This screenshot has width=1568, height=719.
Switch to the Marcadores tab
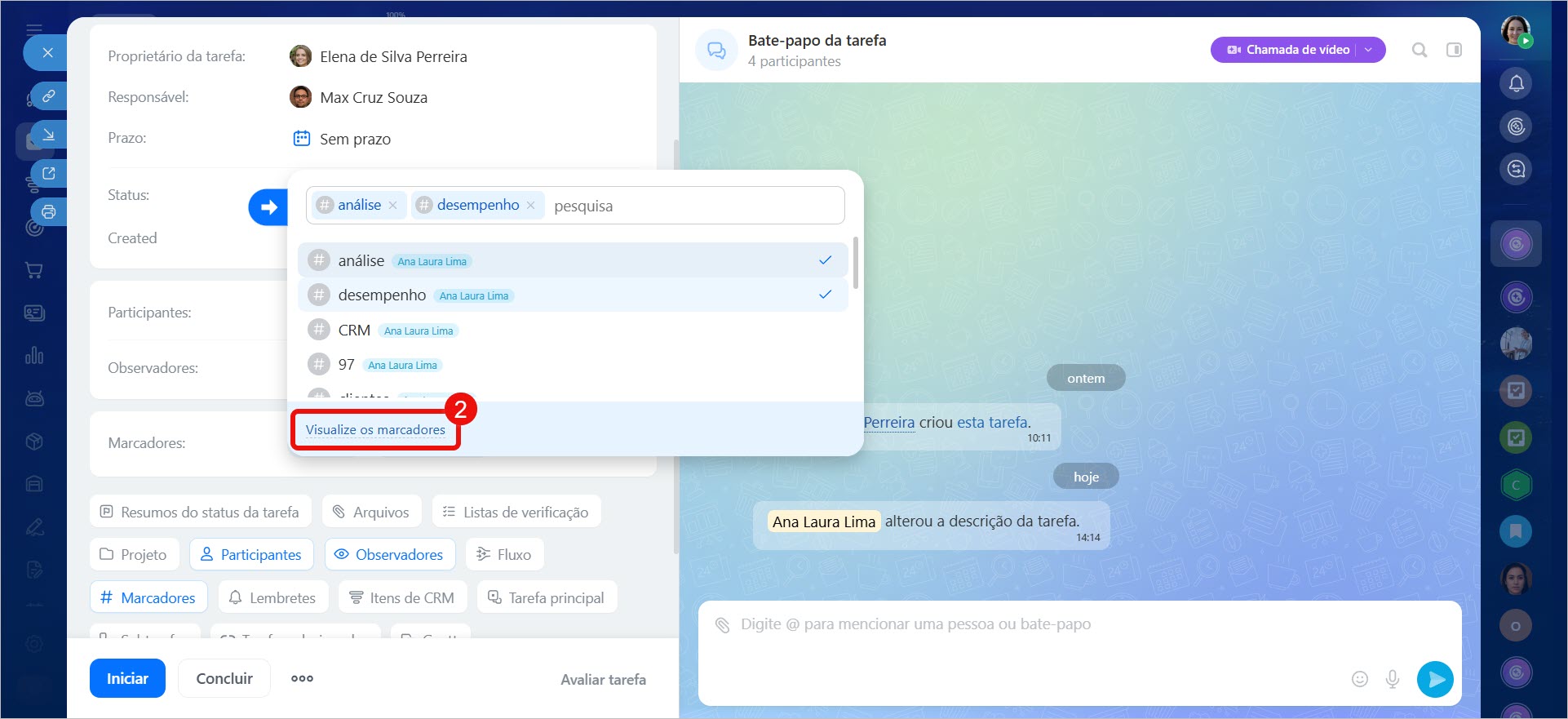tap(148, 597)
